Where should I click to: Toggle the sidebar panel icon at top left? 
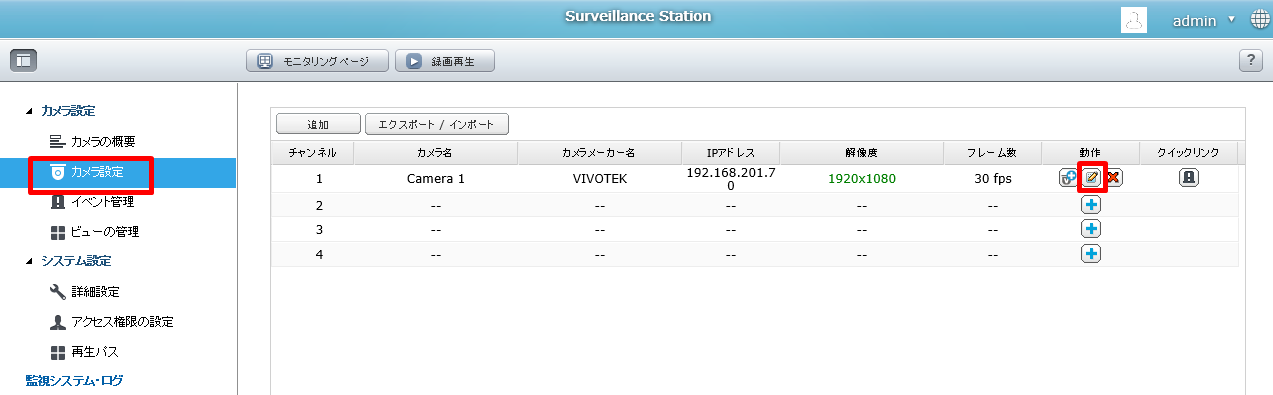tap(23, 61)
